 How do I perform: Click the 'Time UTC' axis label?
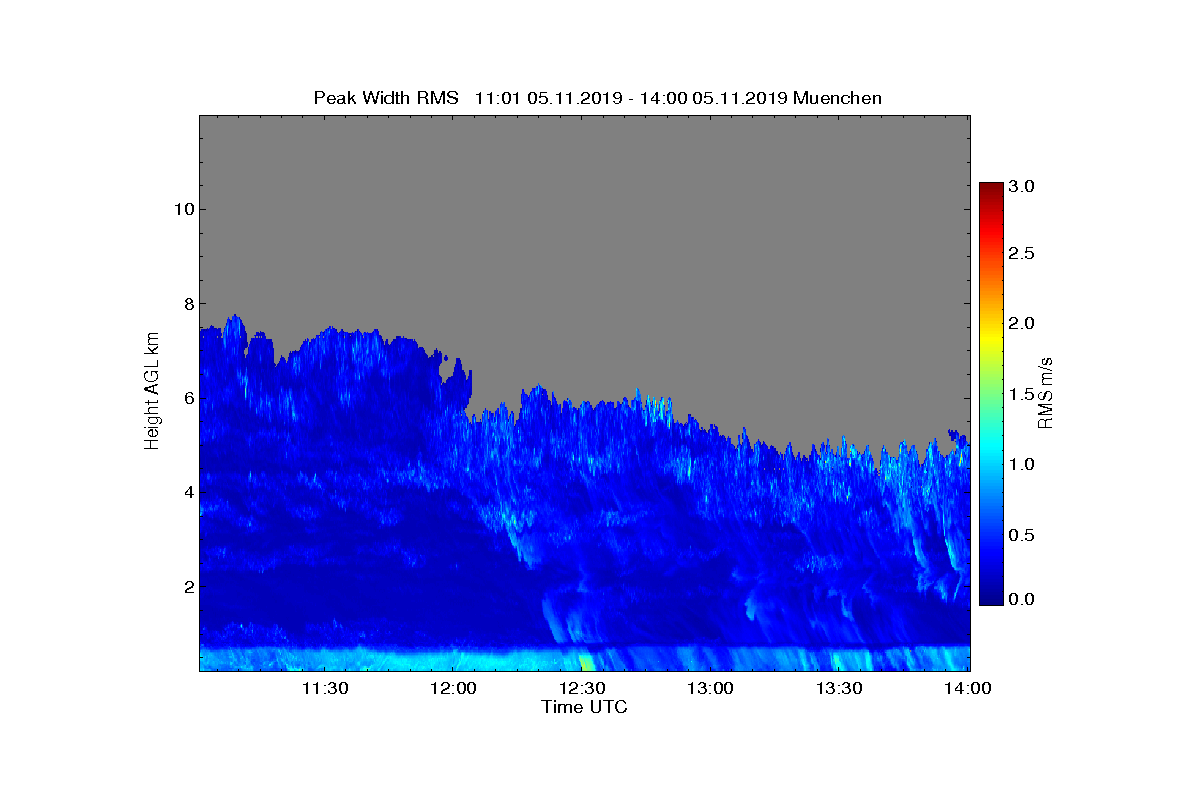[x=585, y=707]
